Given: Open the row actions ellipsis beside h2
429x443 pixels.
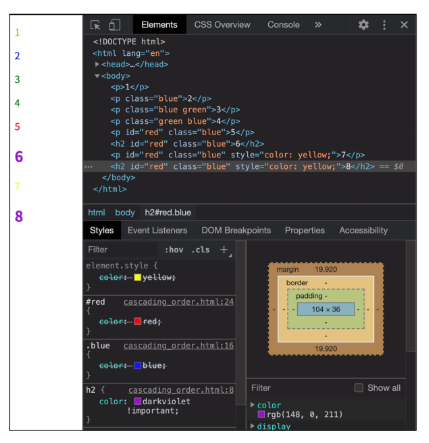Looking at the screenshot, I should point(88,166).
